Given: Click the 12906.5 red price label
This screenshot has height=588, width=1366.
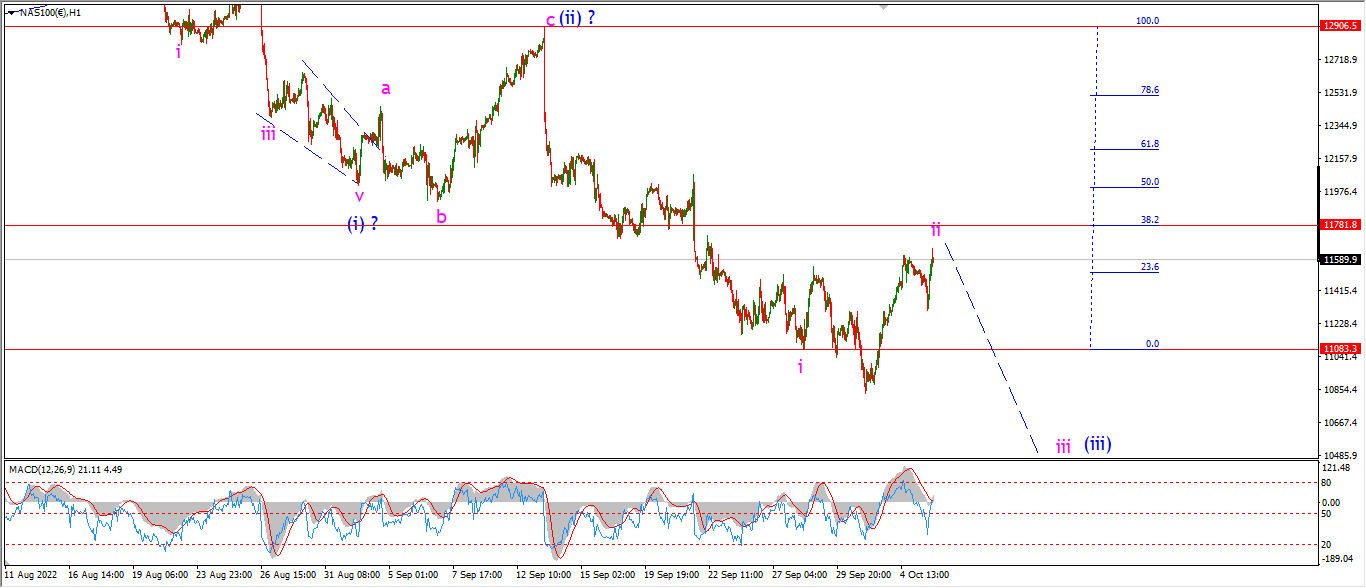Looking at the screenshot, I should tap(1340, 26).
